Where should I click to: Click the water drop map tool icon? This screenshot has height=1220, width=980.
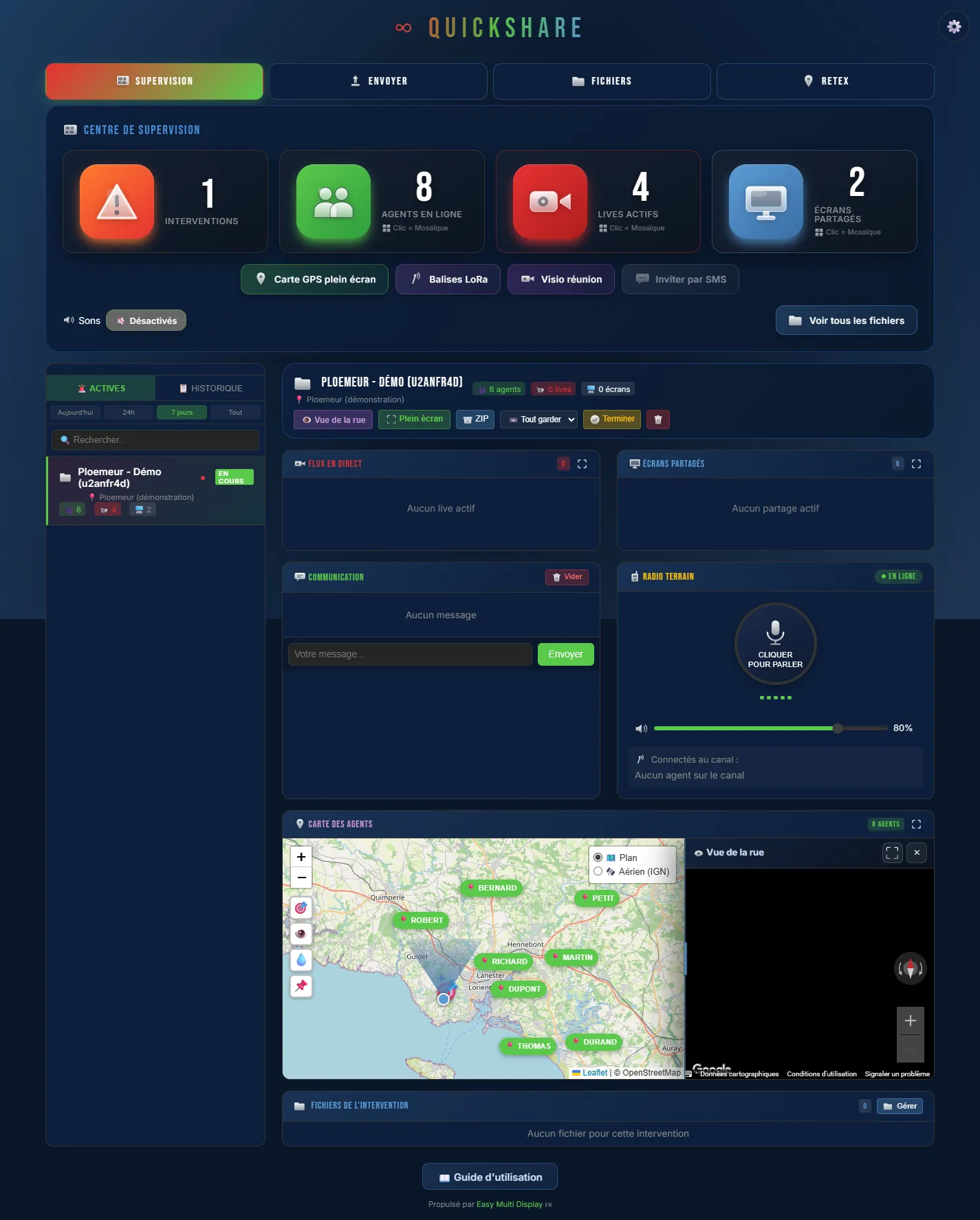(301, 960)
